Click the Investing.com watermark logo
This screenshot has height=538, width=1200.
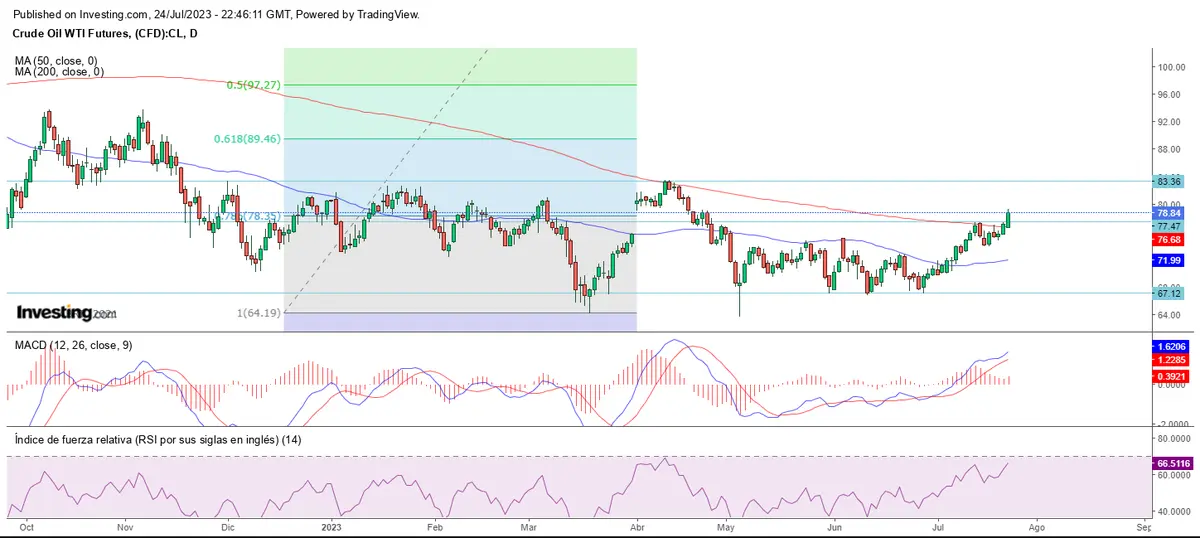click(x=66, y=313)
